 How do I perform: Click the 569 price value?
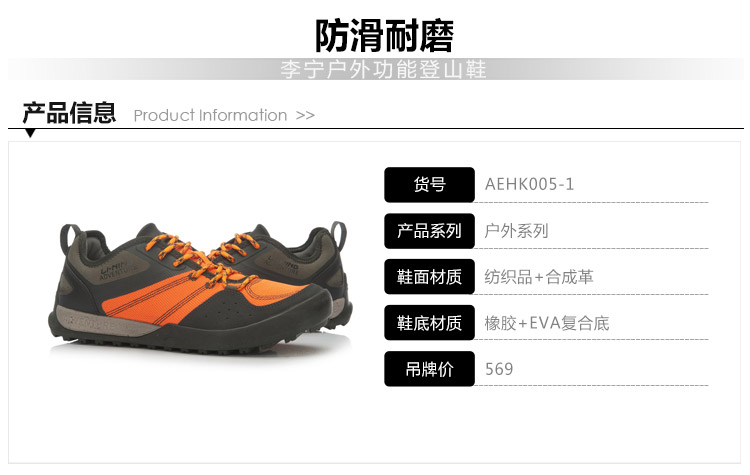[499, 369]
